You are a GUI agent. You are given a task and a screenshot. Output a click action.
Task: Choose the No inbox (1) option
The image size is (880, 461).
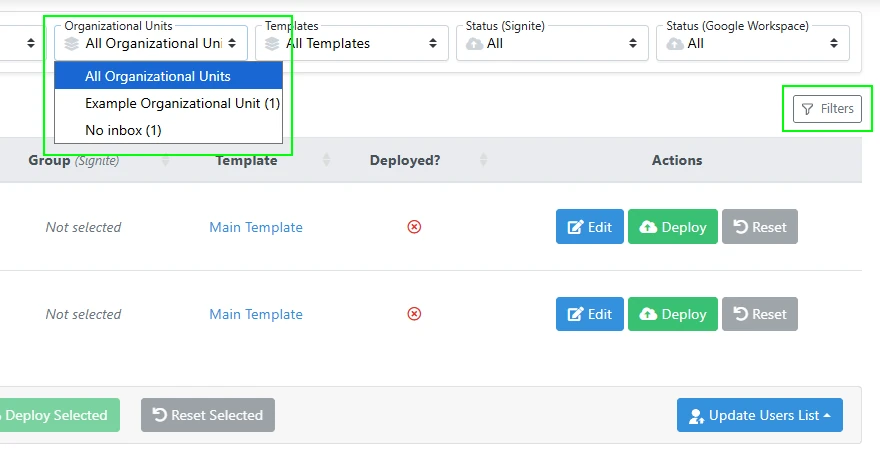click(x=123, y=130)
